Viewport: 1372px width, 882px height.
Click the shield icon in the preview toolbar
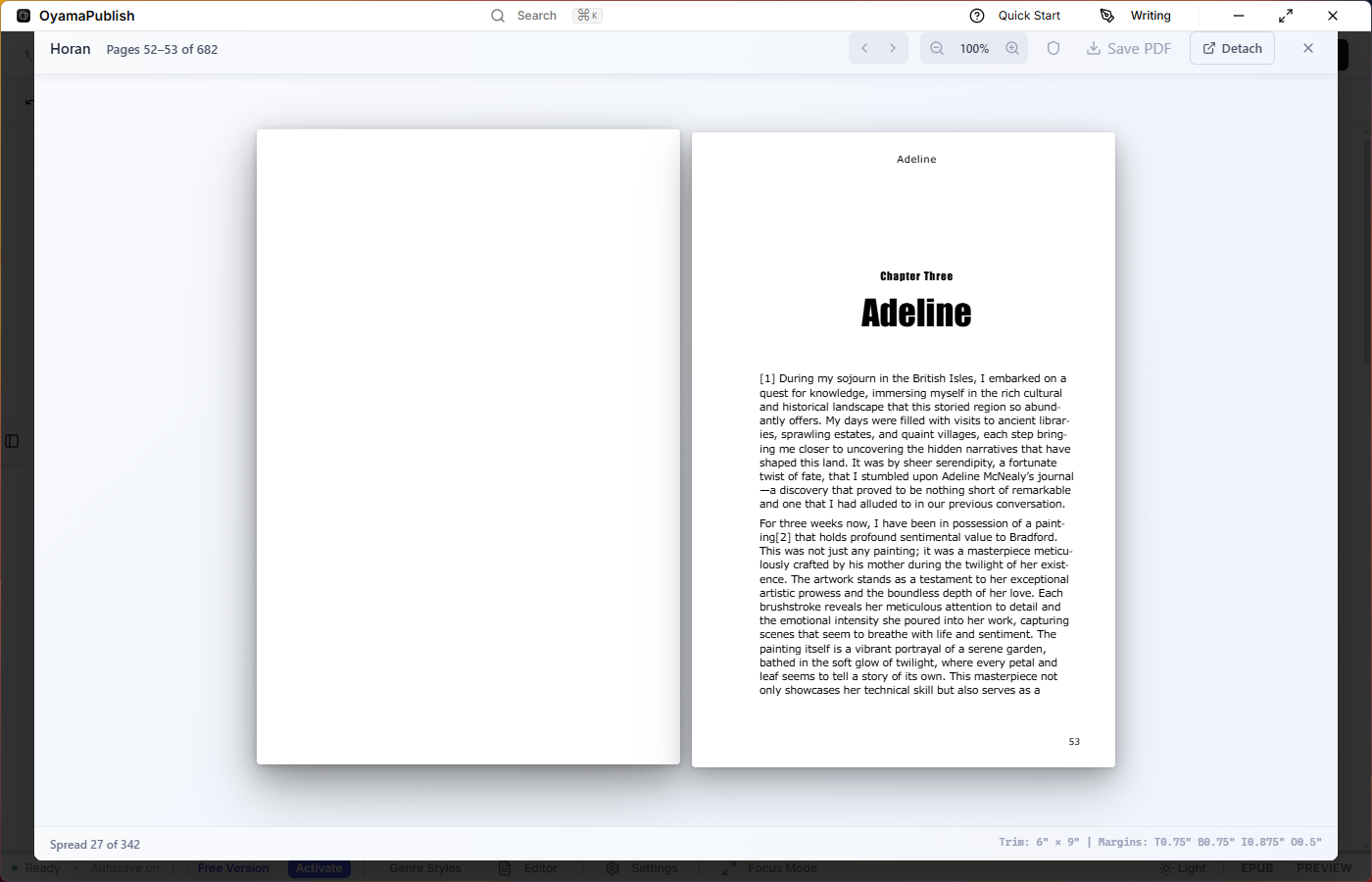tap(1053, 47)
